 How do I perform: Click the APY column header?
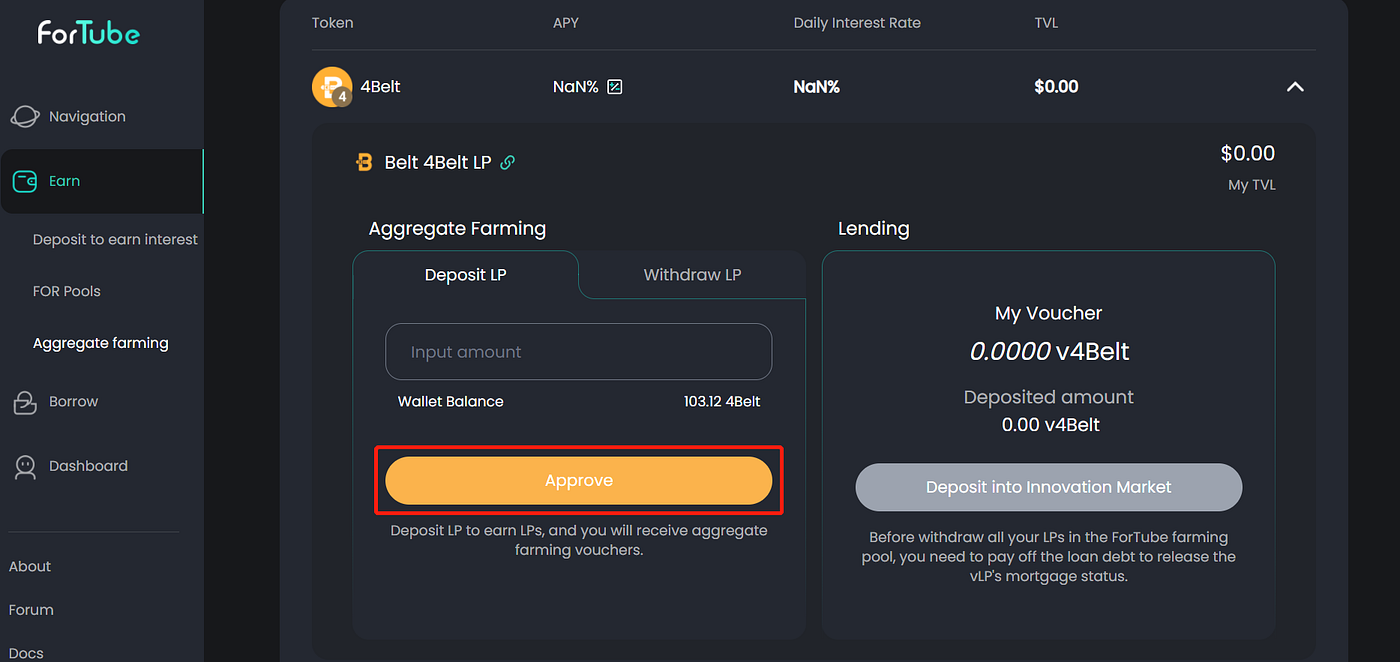coord(567,22)
